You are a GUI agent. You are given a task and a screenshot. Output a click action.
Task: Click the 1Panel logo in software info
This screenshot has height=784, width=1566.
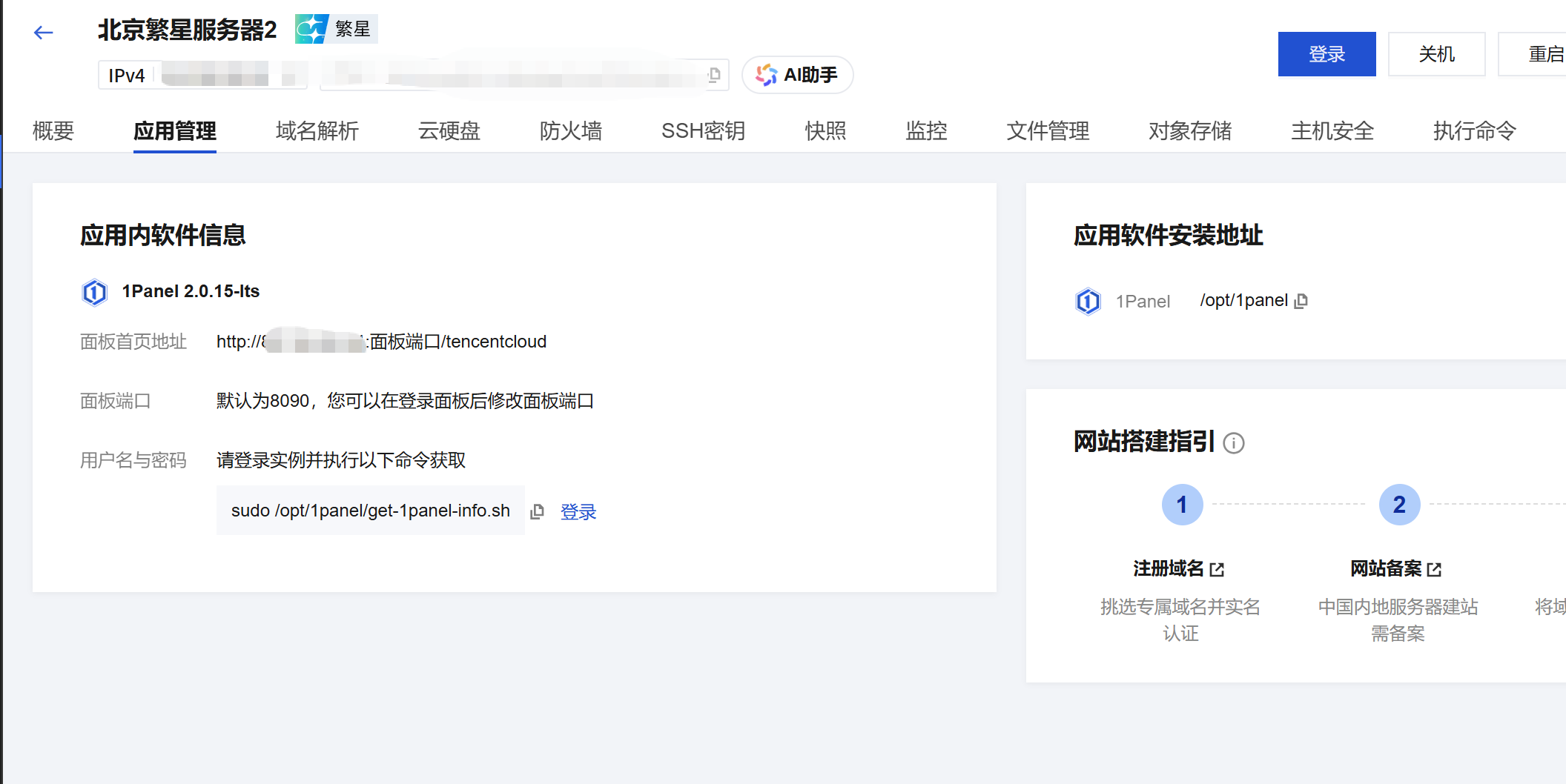click(94, 292)
